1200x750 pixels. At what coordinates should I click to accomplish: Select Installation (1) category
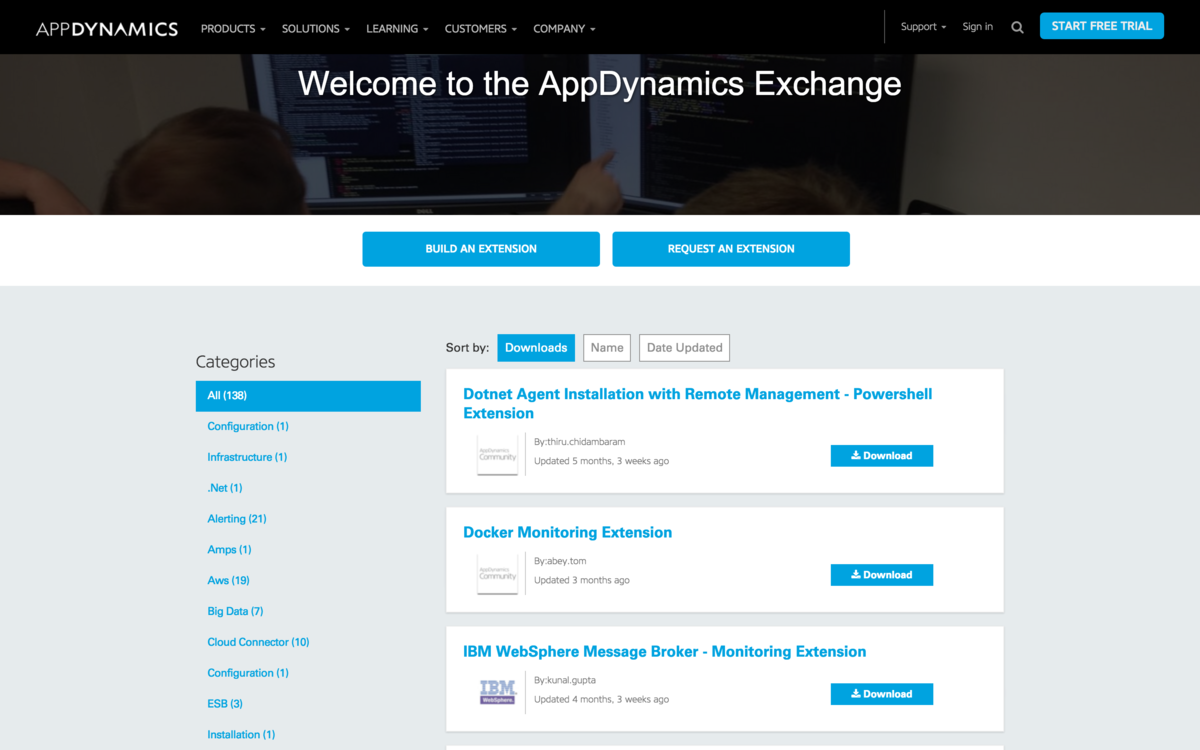click(x=241, y=735)
